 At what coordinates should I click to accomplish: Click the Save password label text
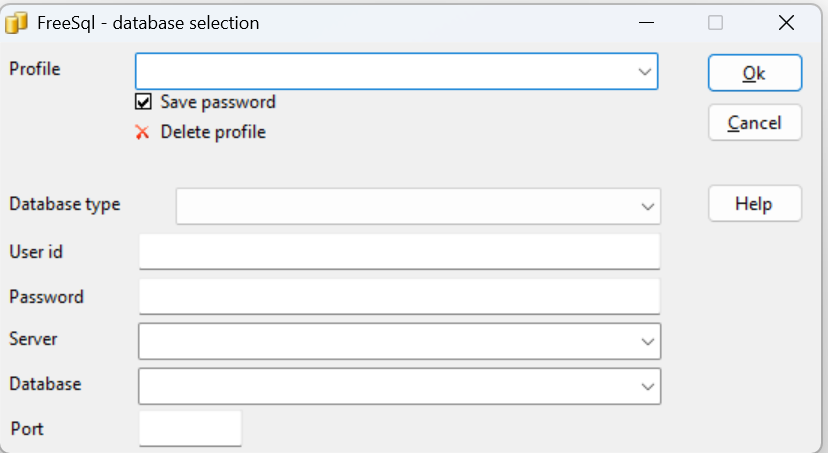pyautogui.click(x=218, y=102)
